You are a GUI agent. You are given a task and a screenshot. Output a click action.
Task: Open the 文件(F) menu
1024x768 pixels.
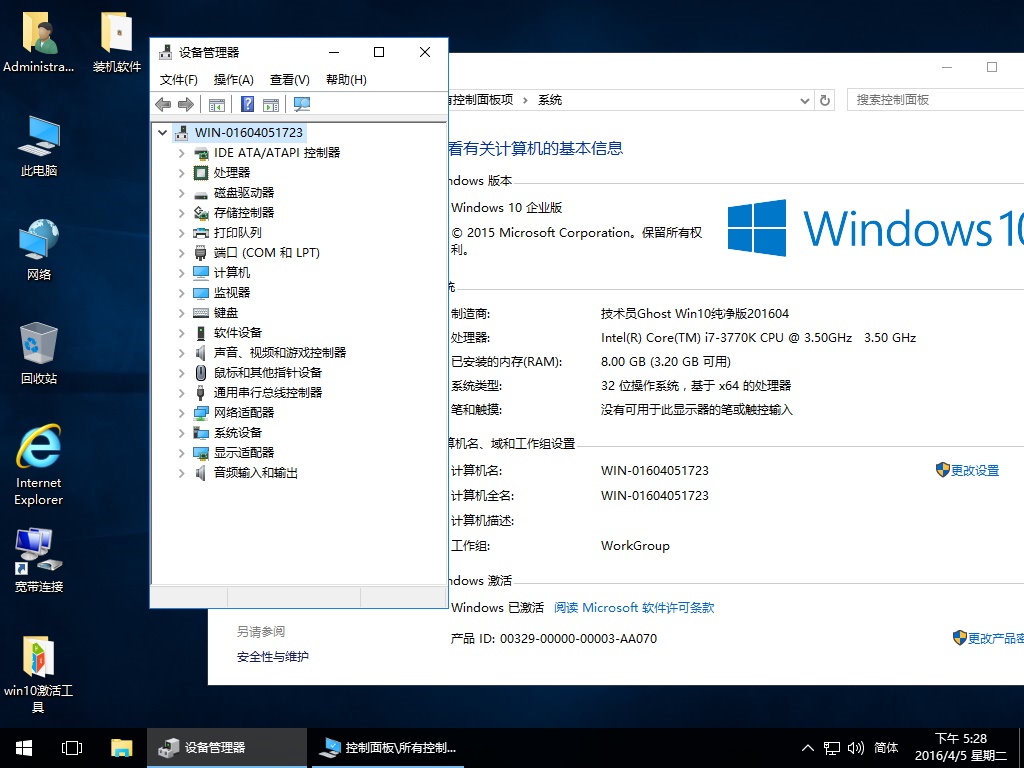179,80
